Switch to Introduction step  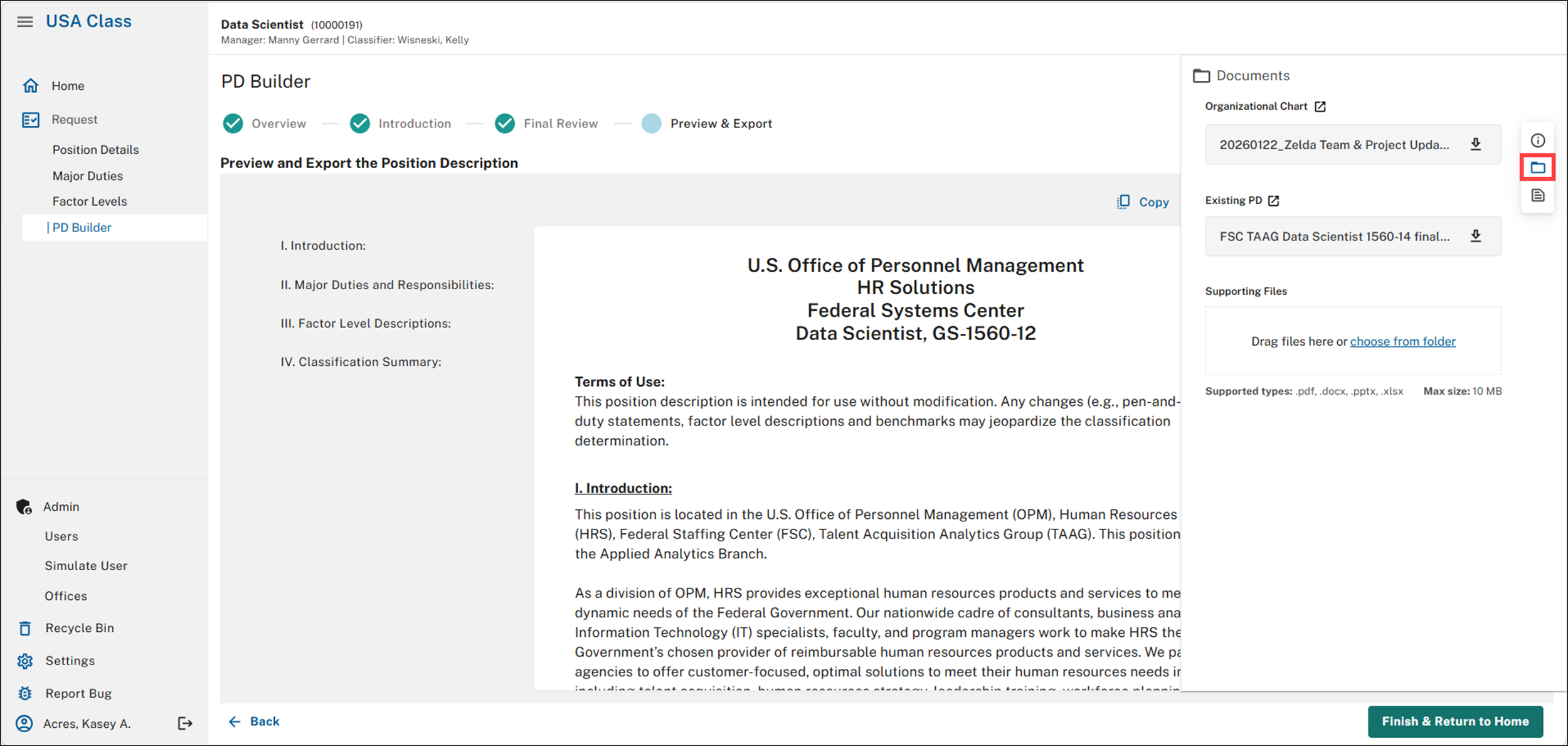[415, 124]
